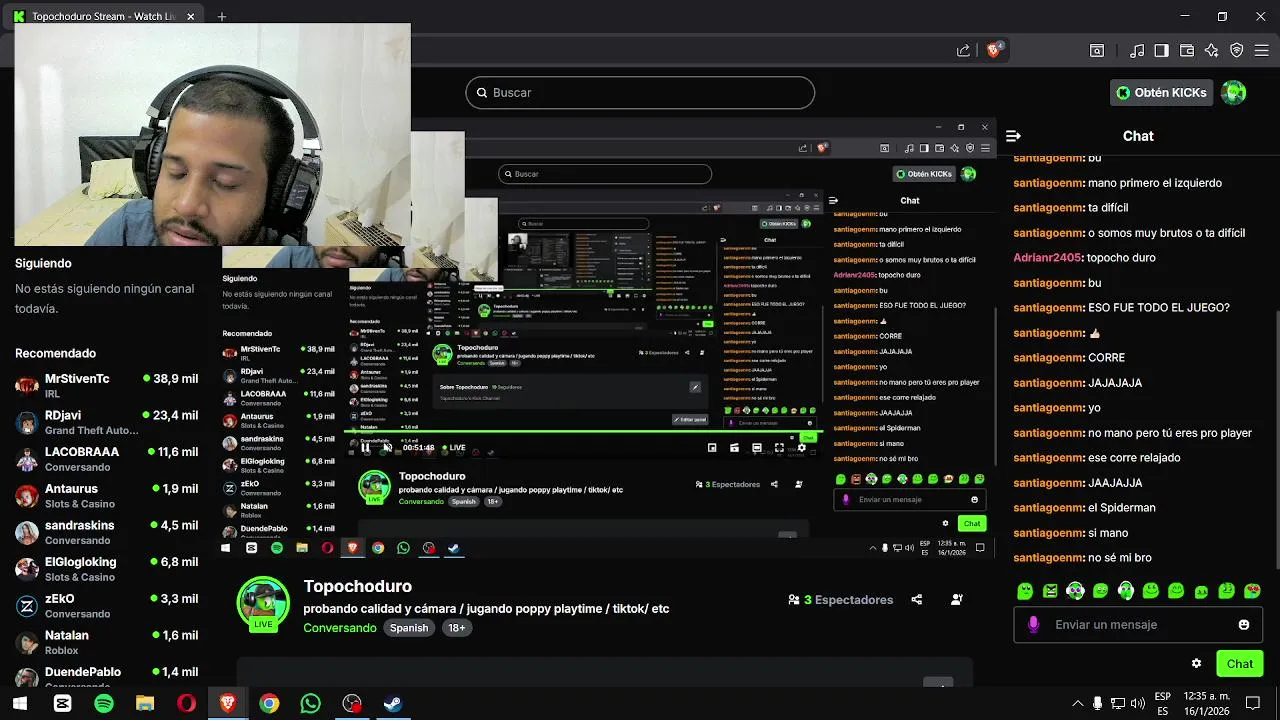Screen dimensions: 1280x720
Task: Open Leo AI sparkle icon
Action: click(x=1212, y=50)
